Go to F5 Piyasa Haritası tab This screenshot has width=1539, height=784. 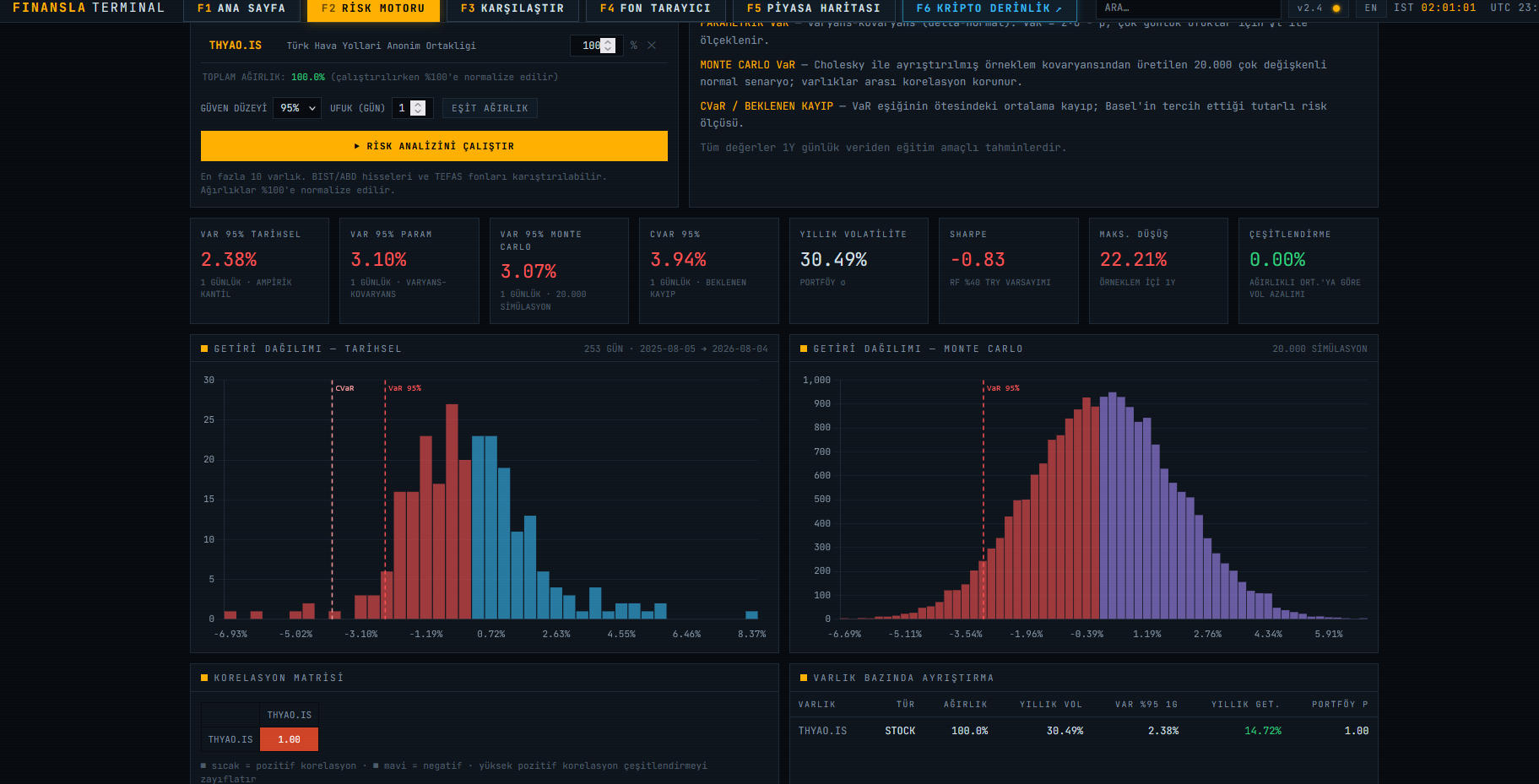pyautogui.click(x=814, y=8)
